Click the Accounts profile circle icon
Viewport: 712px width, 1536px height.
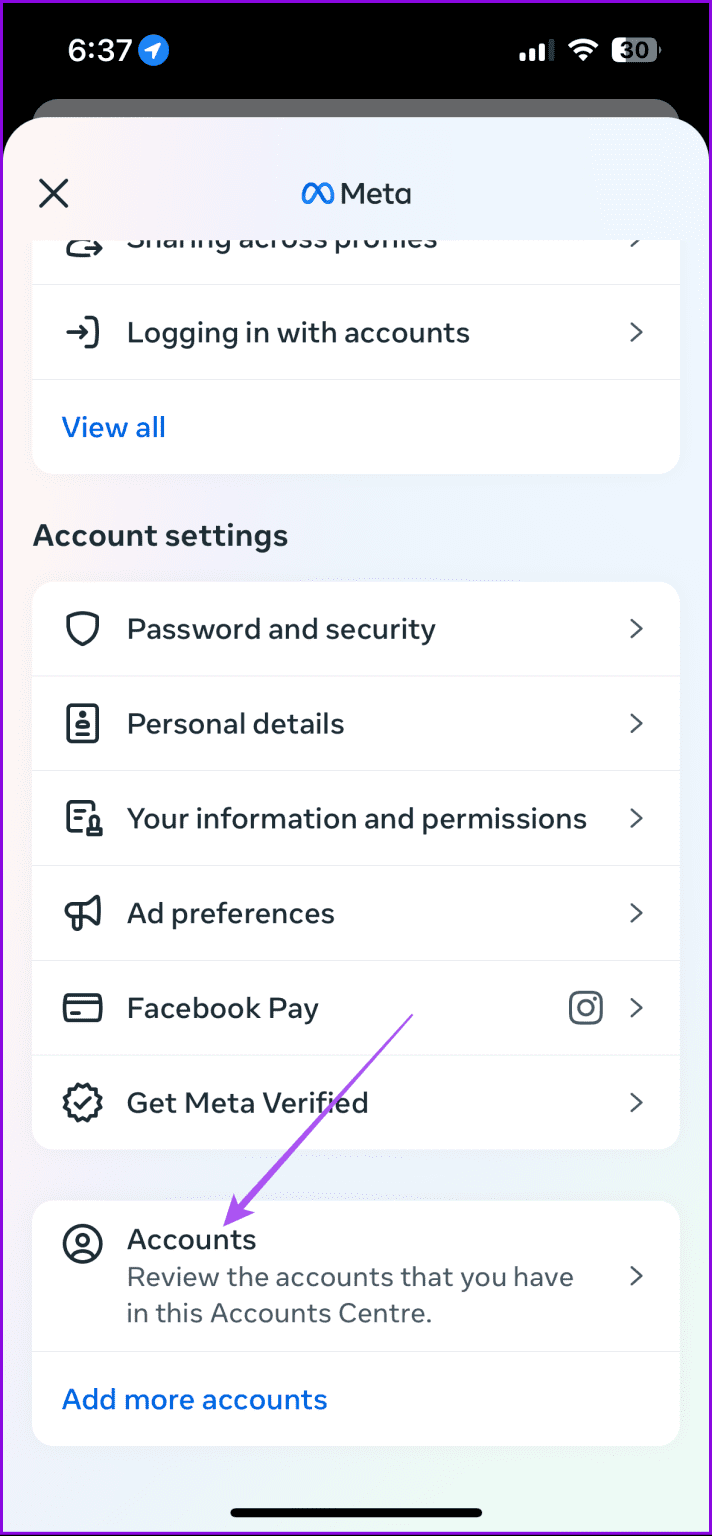(82, 1243)
